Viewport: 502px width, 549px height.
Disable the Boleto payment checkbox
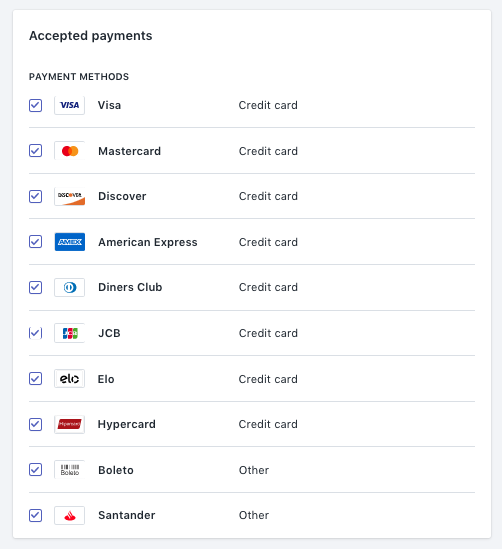(x=35, y=470)
